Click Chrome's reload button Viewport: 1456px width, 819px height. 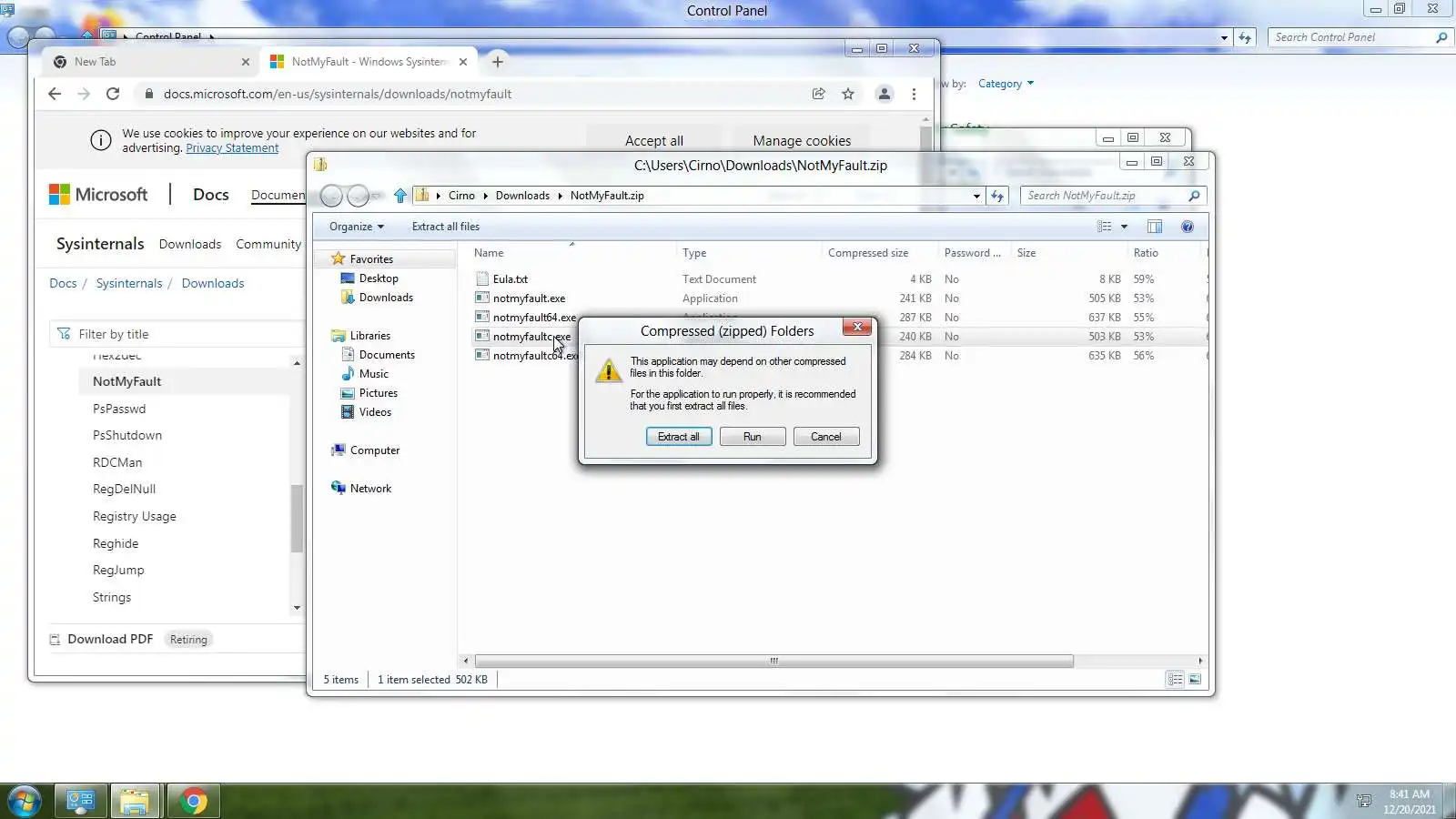pyautogui.click(x=113, y=94)
